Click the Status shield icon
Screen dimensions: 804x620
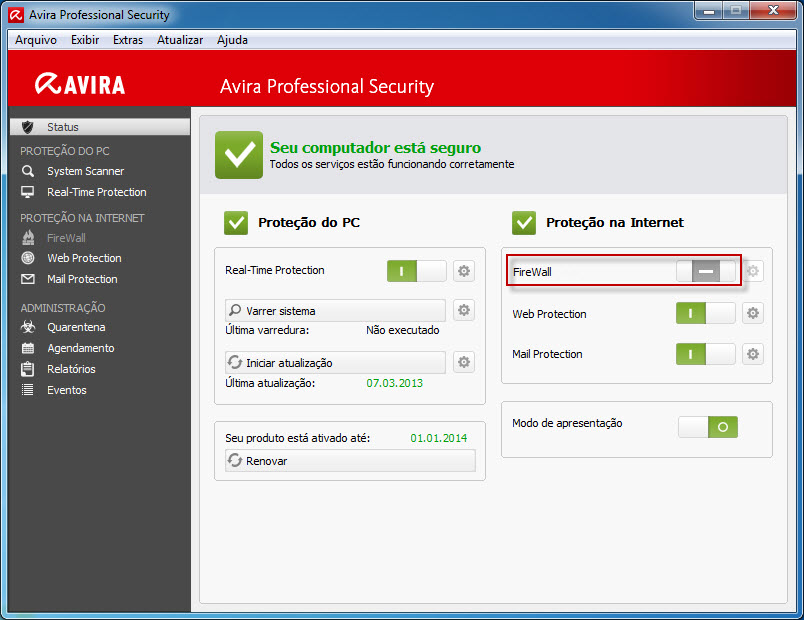pos(28,127)
